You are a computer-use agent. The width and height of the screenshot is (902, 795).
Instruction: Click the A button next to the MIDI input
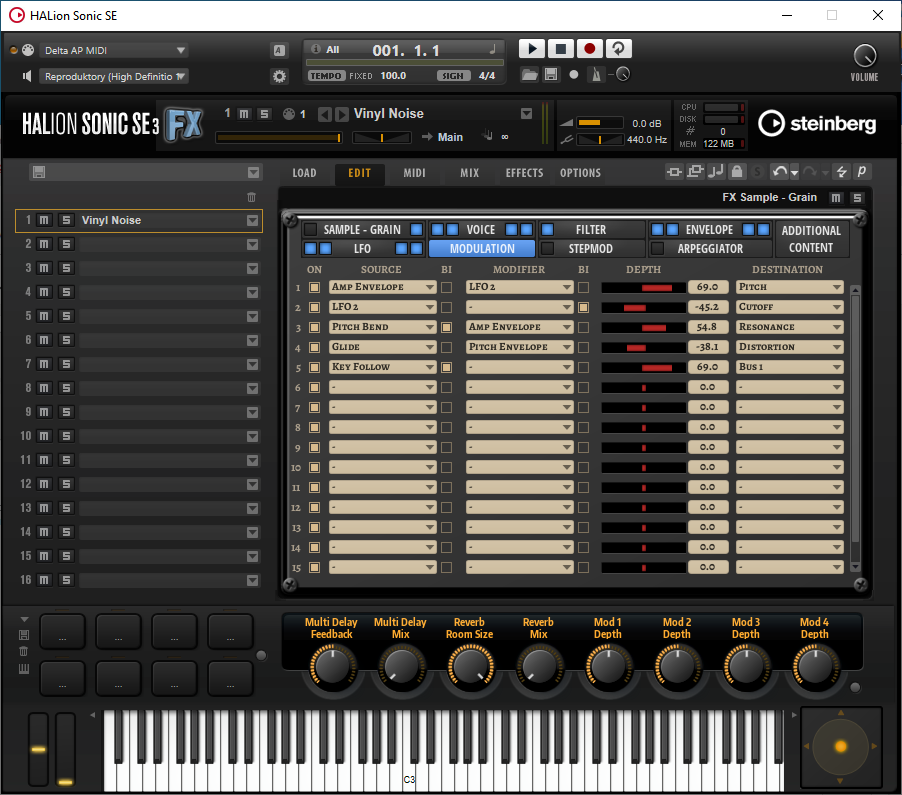coord(279,51)
